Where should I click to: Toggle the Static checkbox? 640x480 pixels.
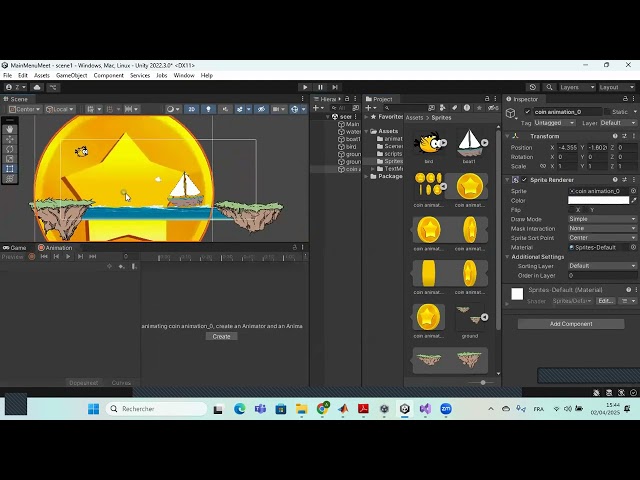tap(607, 112)
